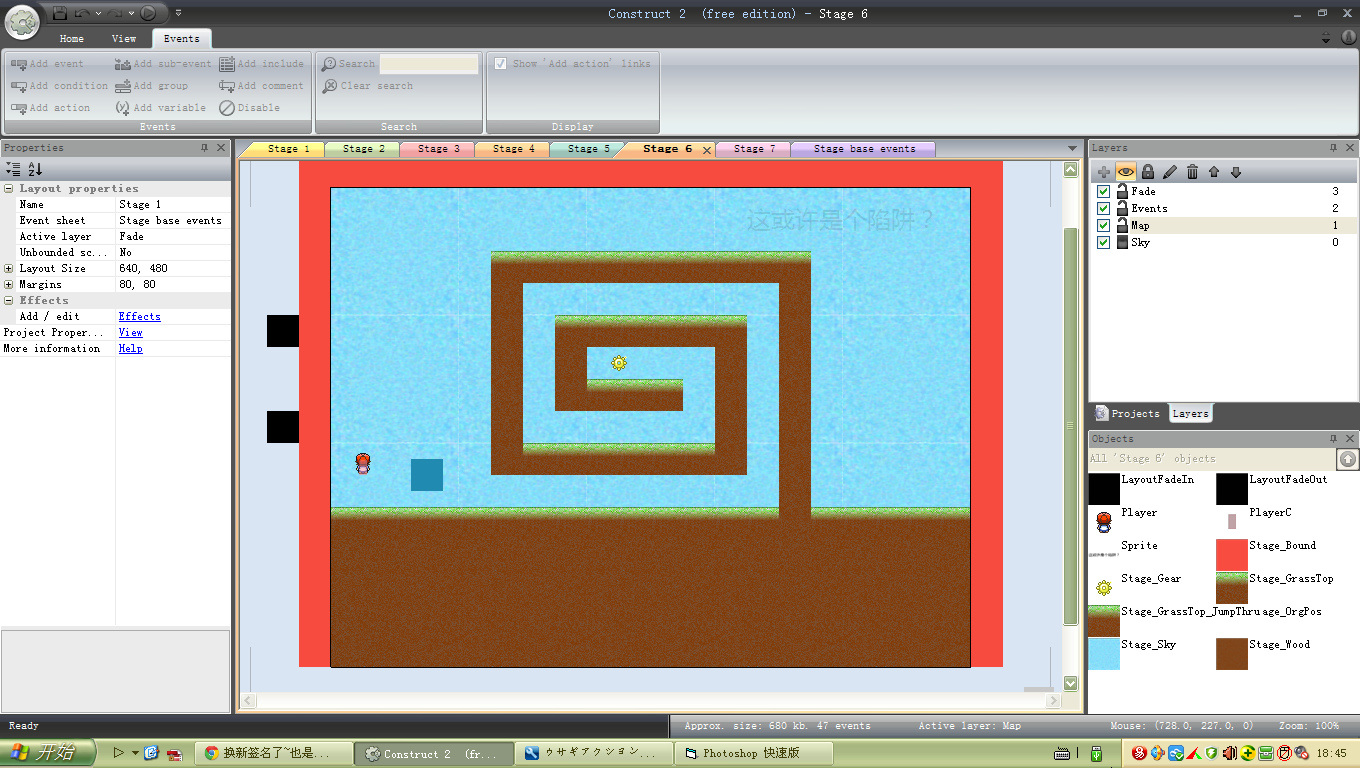Move layer up with the up arrow

(x=1214, y=172)
